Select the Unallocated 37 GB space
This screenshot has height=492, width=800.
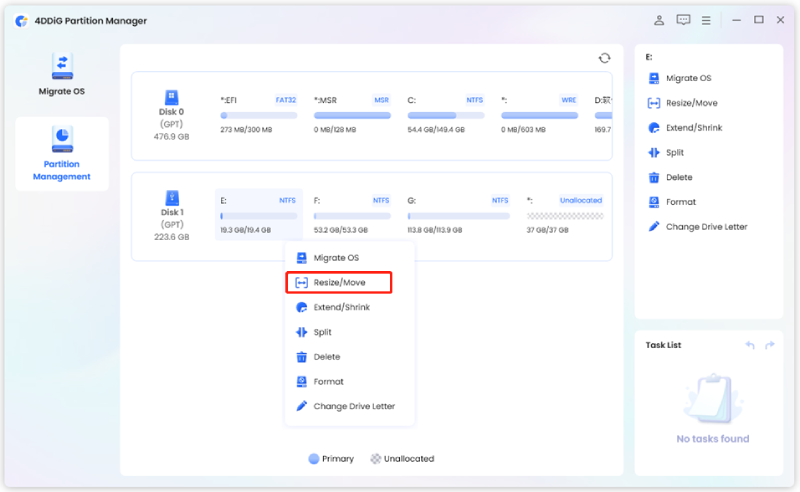pyautogui.click(x=565, y=215)
